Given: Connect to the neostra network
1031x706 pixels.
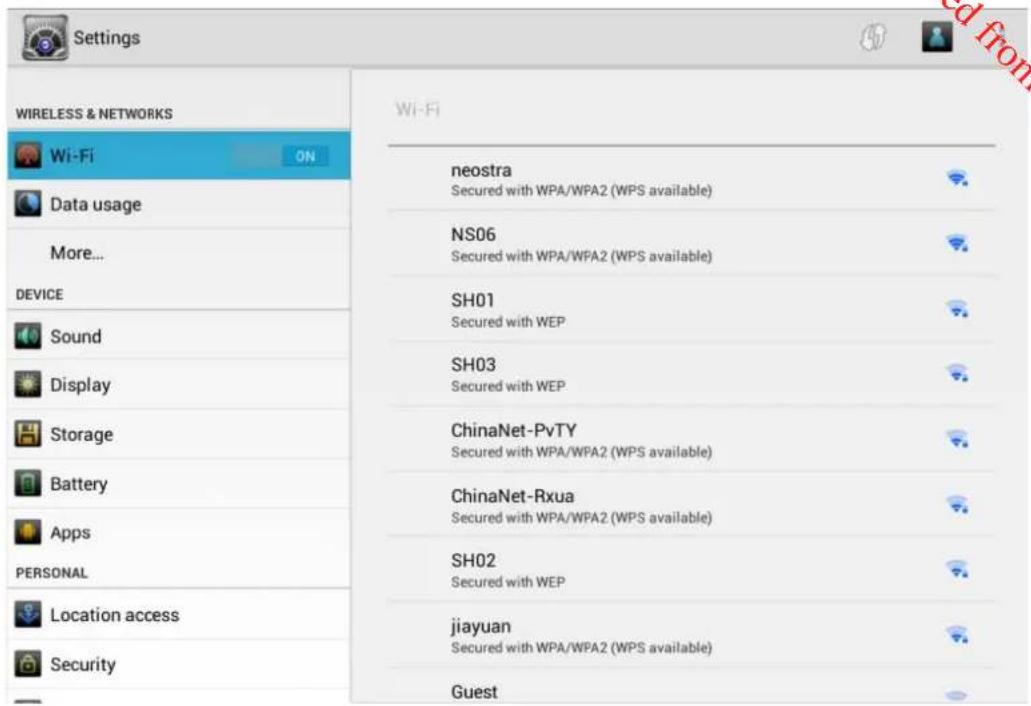Looking at the screenshot, I should 691,179.
